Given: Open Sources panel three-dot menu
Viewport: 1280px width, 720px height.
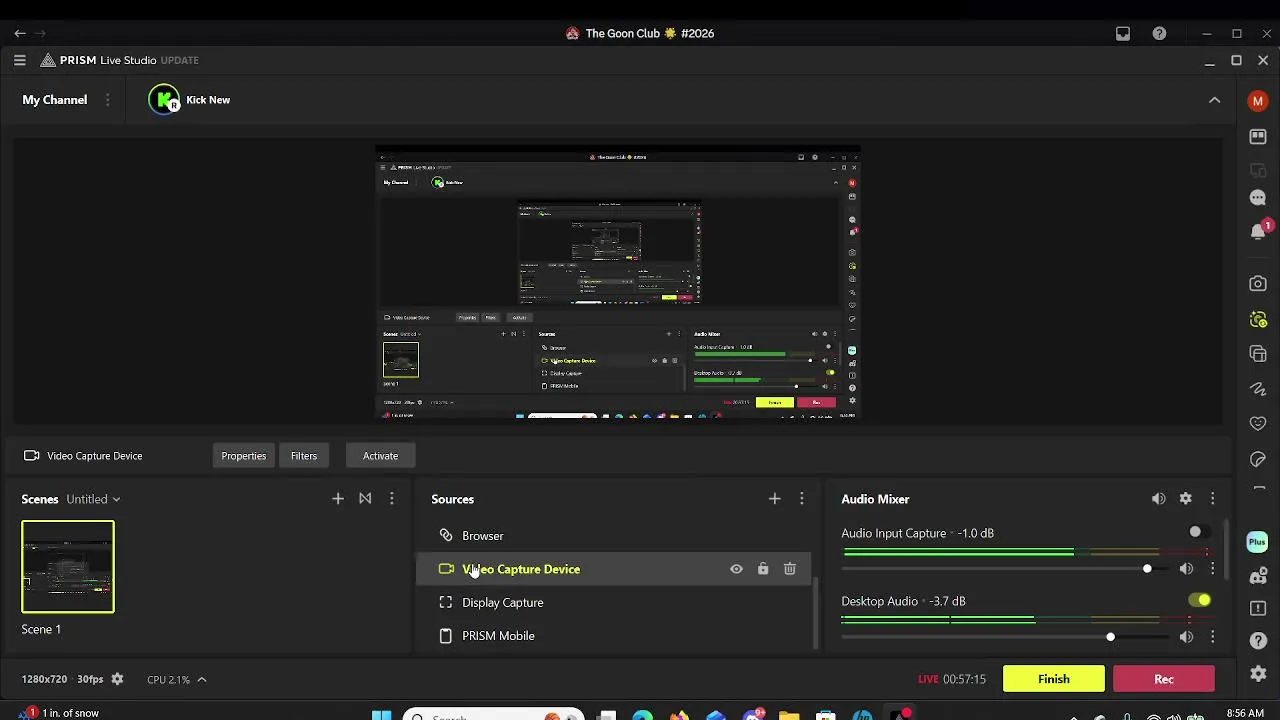Looking at the screenshot, I should (x=801, y=498).
